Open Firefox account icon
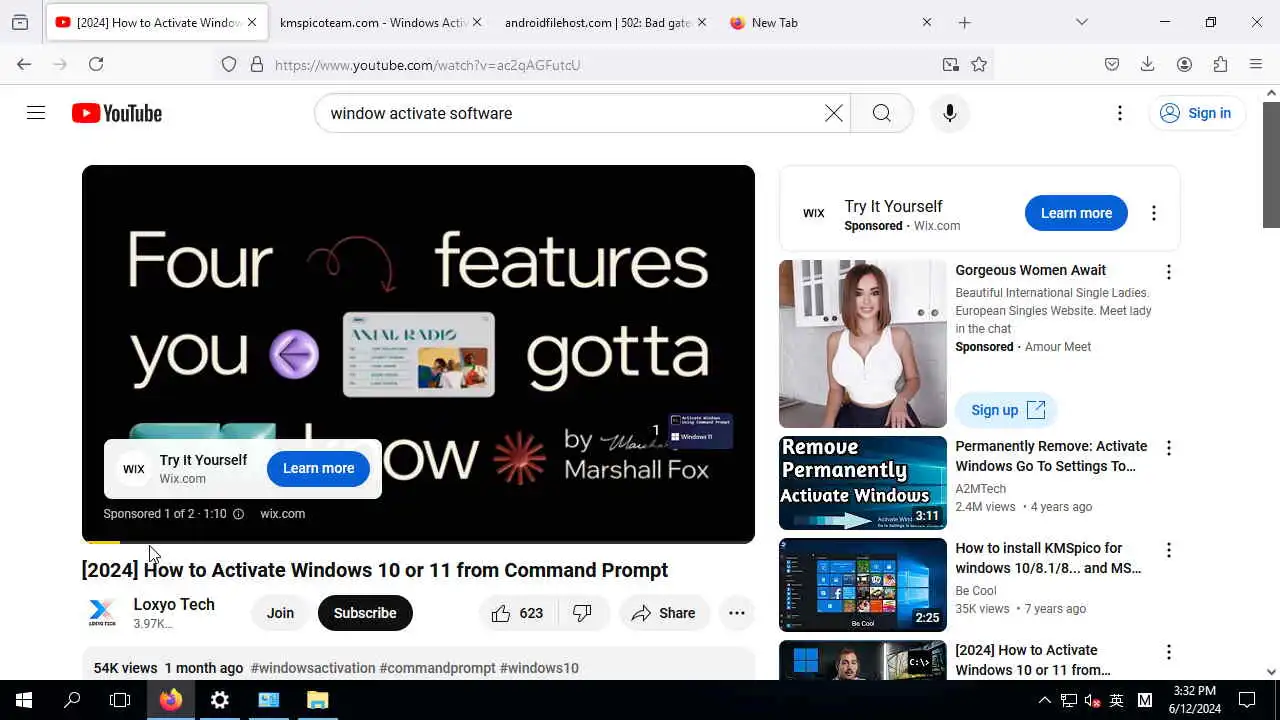Image resolution: width=1280 pixels, height=720 pixels. [1184, 64]
